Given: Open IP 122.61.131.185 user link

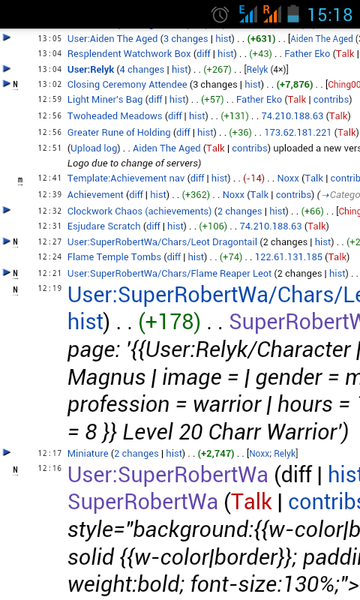Looking at the screenshot, I should (x=289, y=257).
